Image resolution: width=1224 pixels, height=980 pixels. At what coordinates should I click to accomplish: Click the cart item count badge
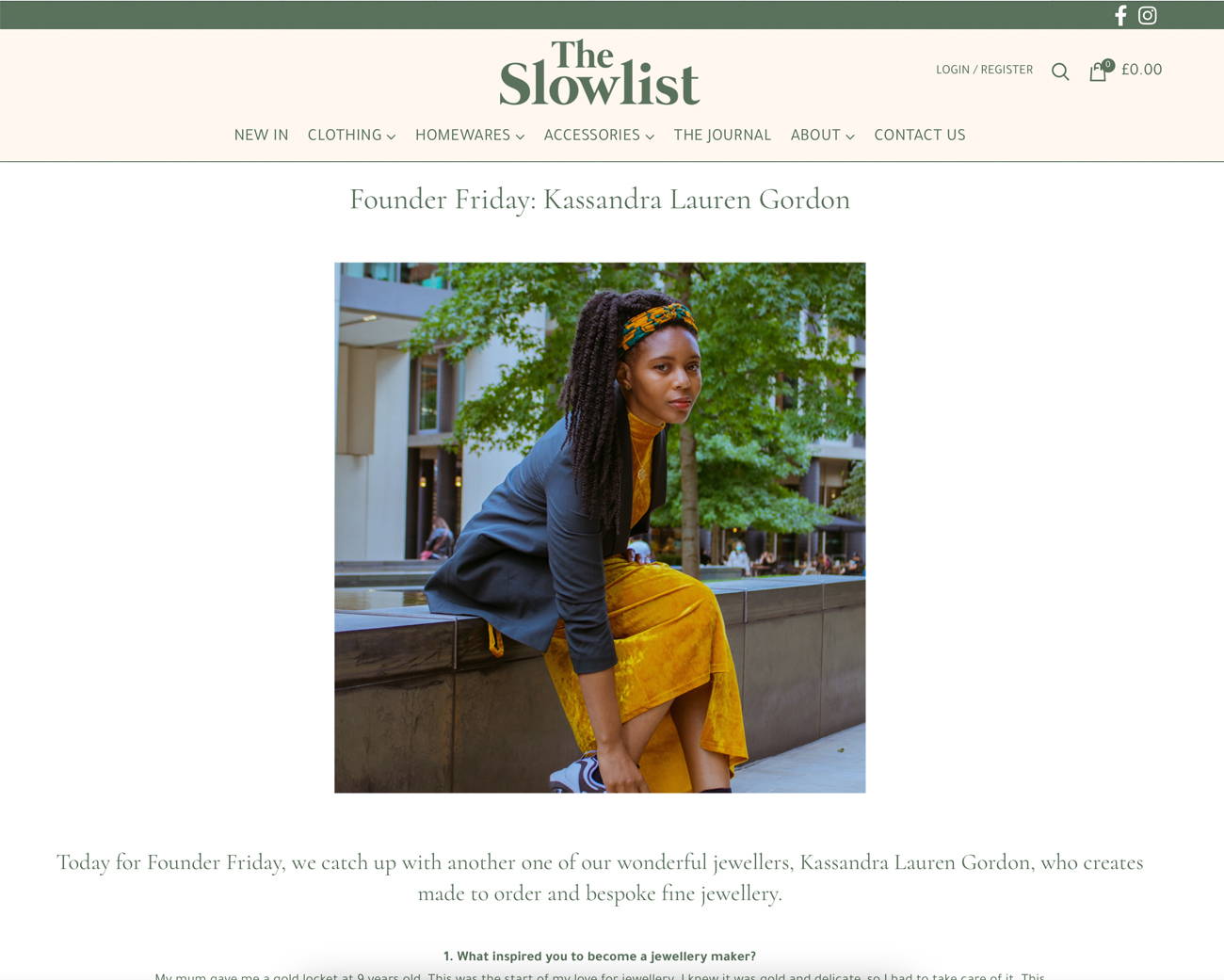[1108, 65]
